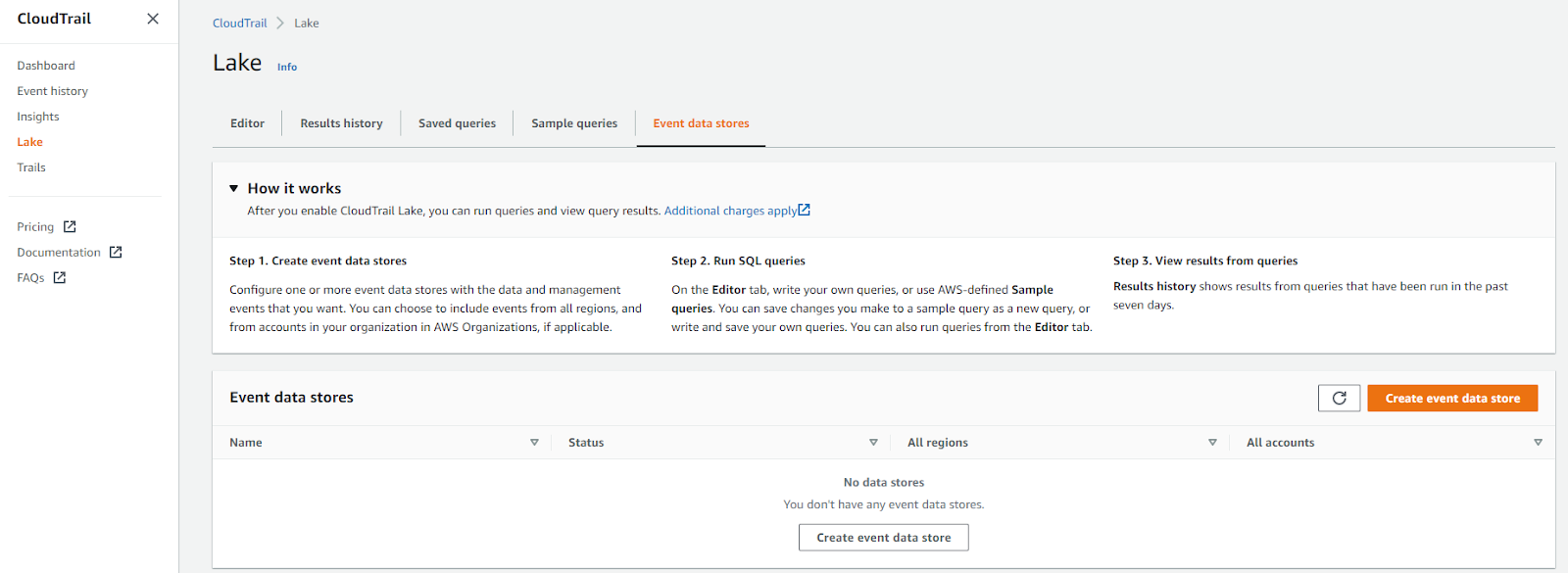The width and height of the screenshot is (1568, 573).
Task: Open Insights in sidebar
Action: tap(38, 117)
